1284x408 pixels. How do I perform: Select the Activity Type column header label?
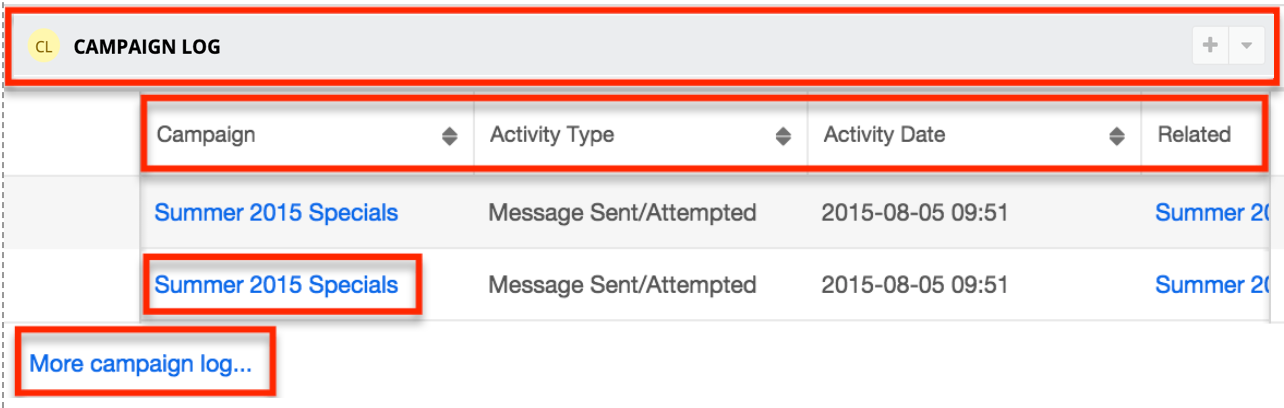(x=552, y=134)
